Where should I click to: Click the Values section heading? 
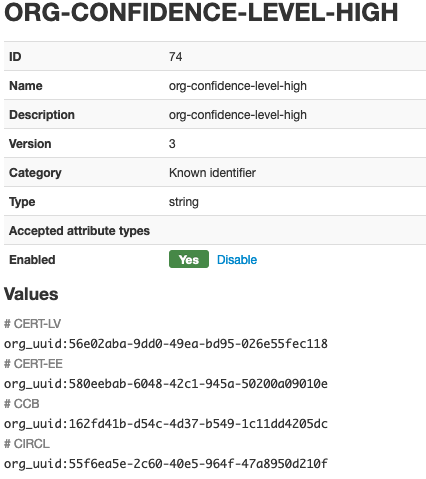click(x=31, y=294)
